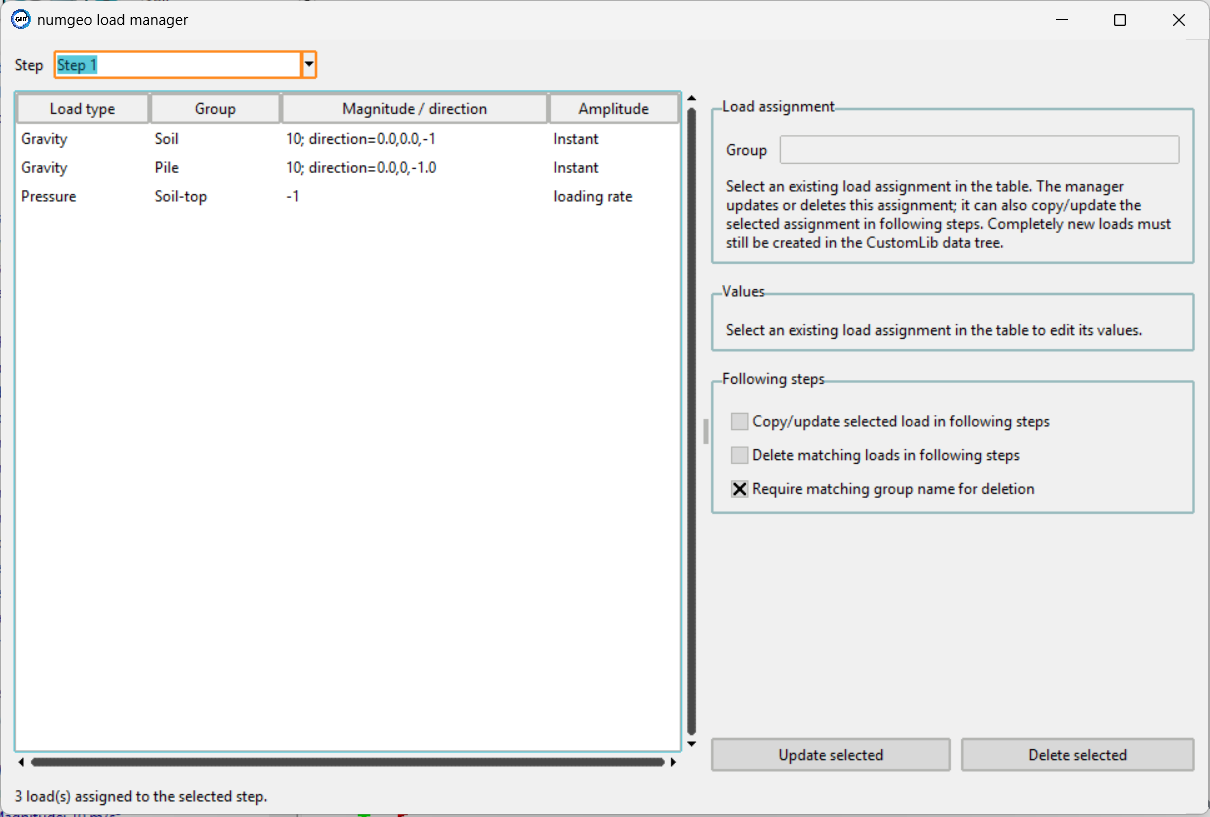
Task: Click the horizontal scrollbar left arrow
Action: [21, 762]
